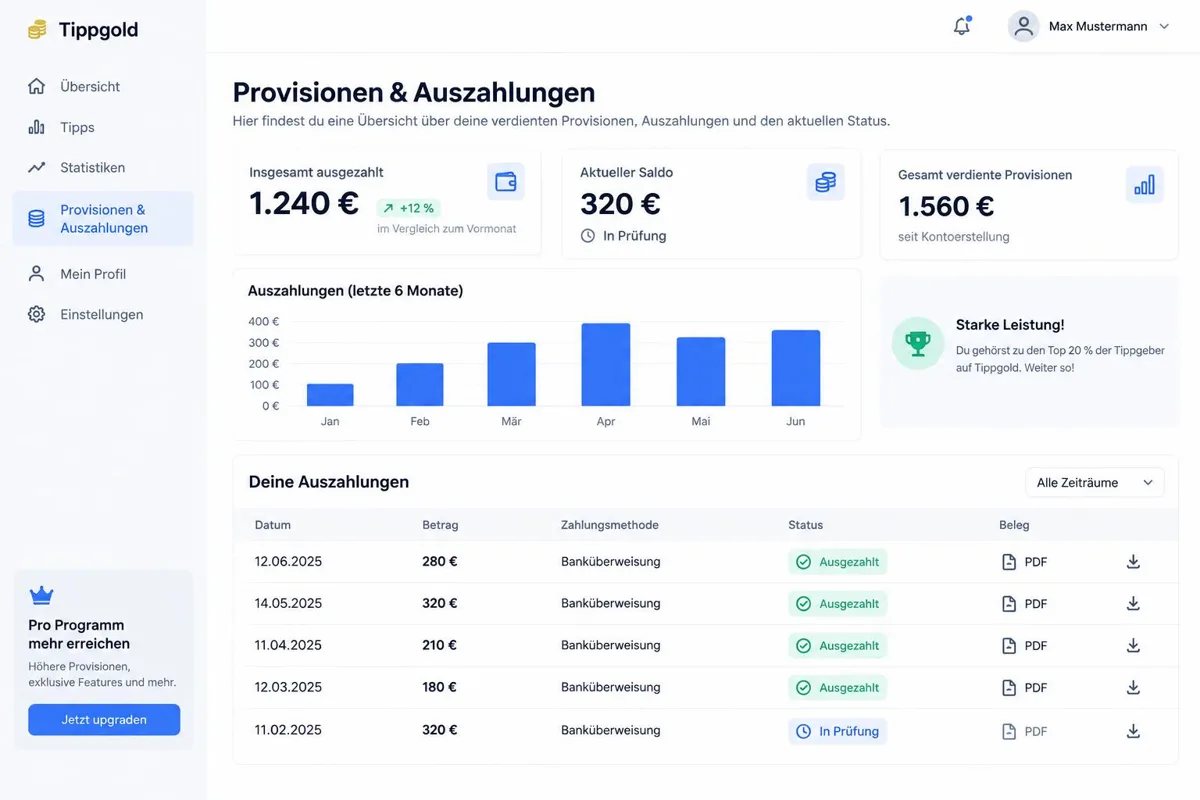The width and height of the screenshot is (1200, 800).
Task: Click the Feb bar in the chart
Action: 420,385
